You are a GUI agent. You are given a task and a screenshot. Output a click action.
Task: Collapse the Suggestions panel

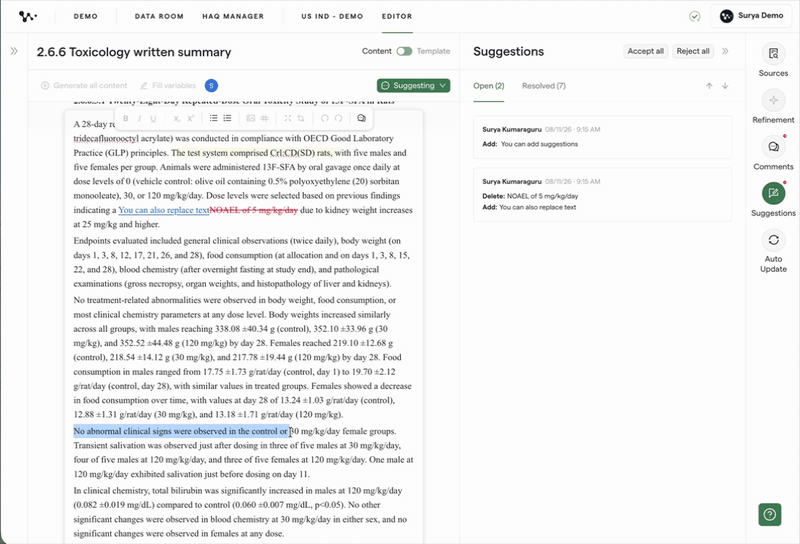click(725, 51)
